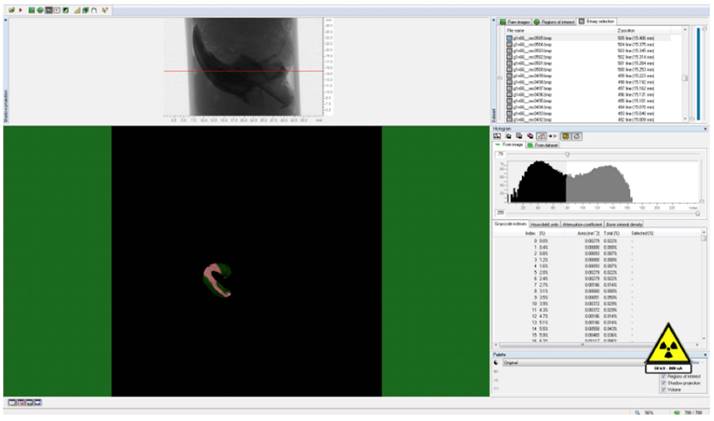Click the yellow ruler icon in the top toolbar
This screenshot has width=714, height=421.
click(x=77, y=10)
